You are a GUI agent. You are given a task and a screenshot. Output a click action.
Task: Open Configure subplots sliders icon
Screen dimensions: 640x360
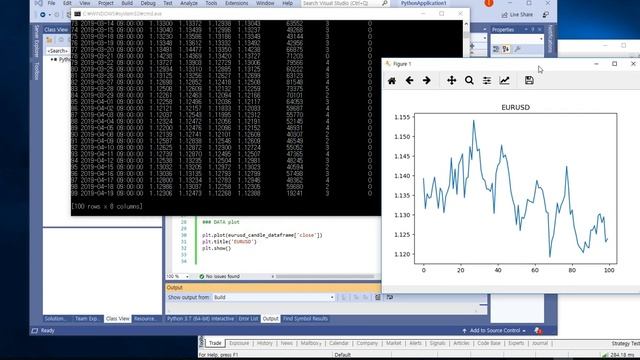487,80
